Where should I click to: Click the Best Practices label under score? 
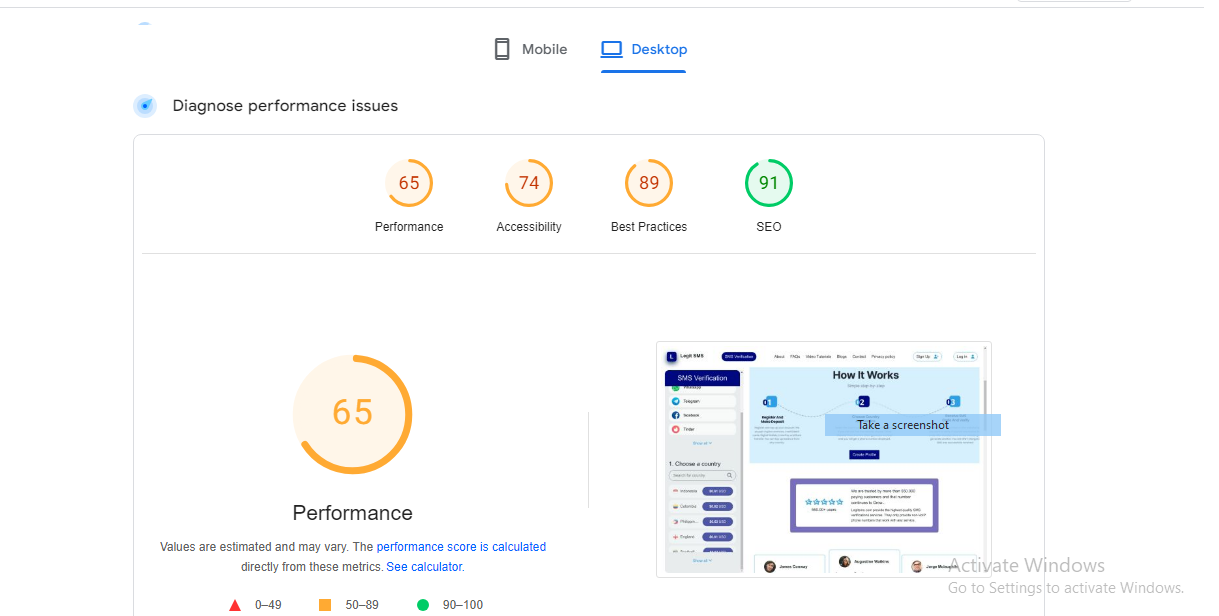(x=649, y=227)
